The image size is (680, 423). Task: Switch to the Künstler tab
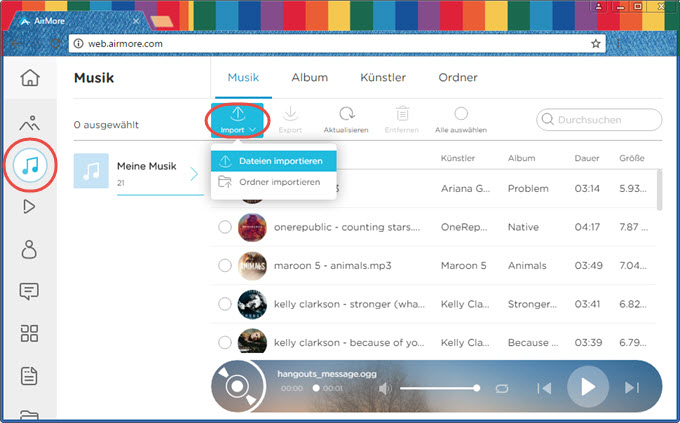(383, 78)
